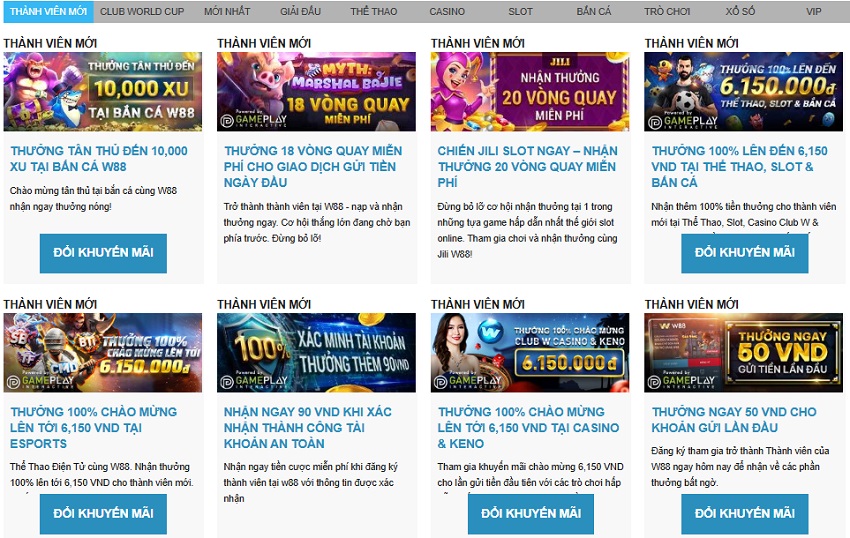The width and height of the screenshot is (850, 538).
Task: Open link Nhận ngay 90 VND khi xác nhận
Action: click(307, 427)
